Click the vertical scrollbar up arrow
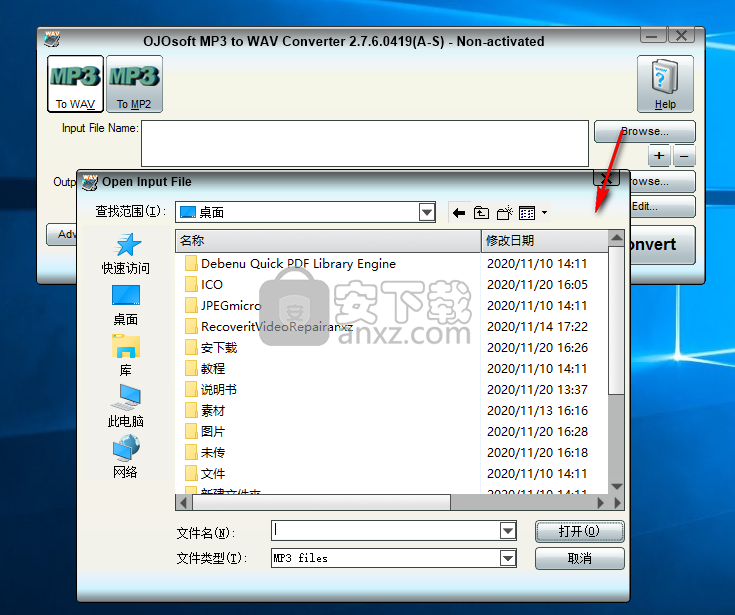This screenshot has height=615, width=735. 616,238
